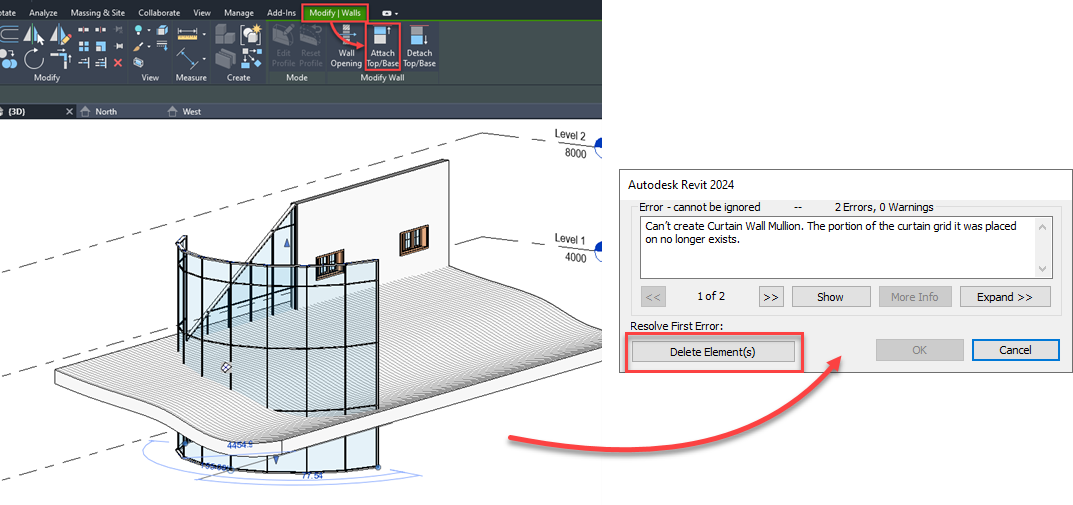Select the Rotate tool

coord(34,60)
